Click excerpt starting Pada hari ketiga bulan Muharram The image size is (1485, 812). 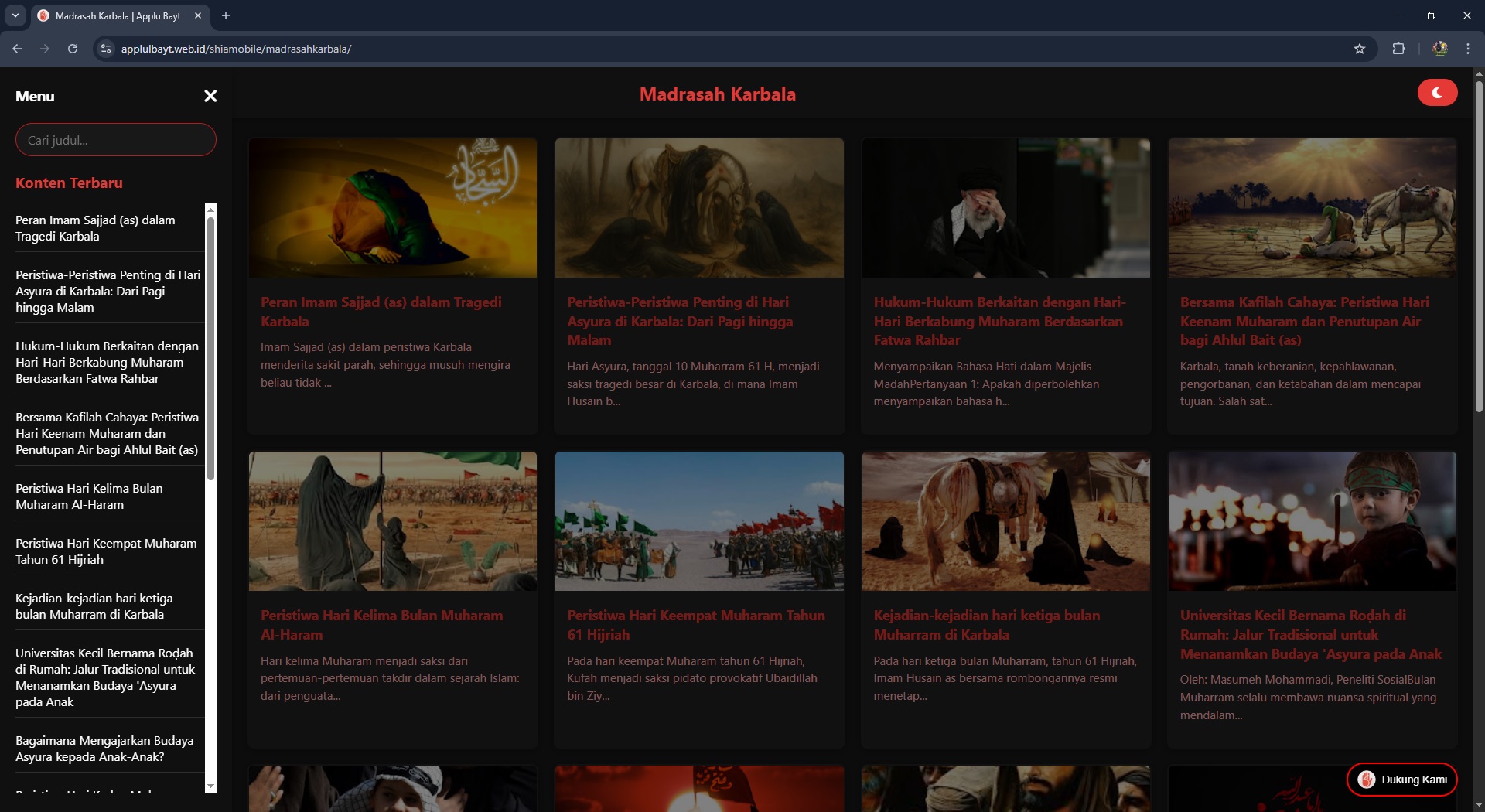pyautogui.click(x=1005, y=678)
